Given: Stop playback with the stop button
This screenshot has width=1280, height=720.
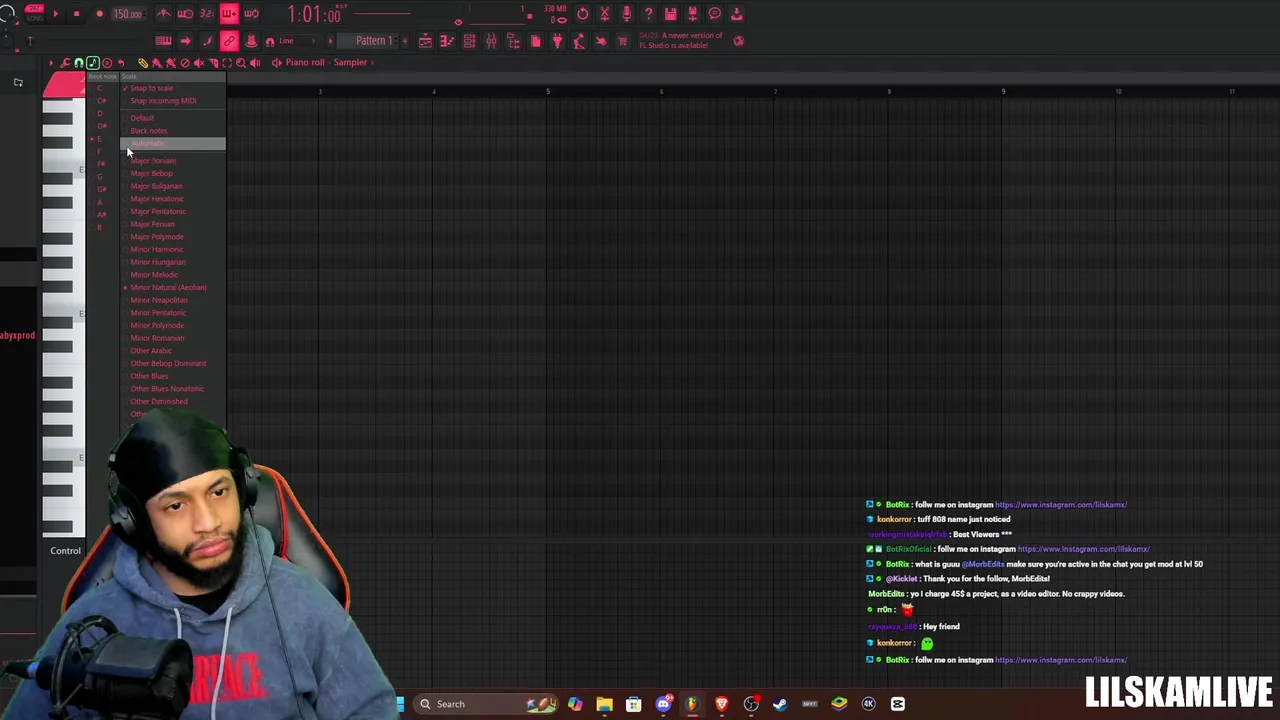Looking at the screenshot, I should [x=76, y=14].
